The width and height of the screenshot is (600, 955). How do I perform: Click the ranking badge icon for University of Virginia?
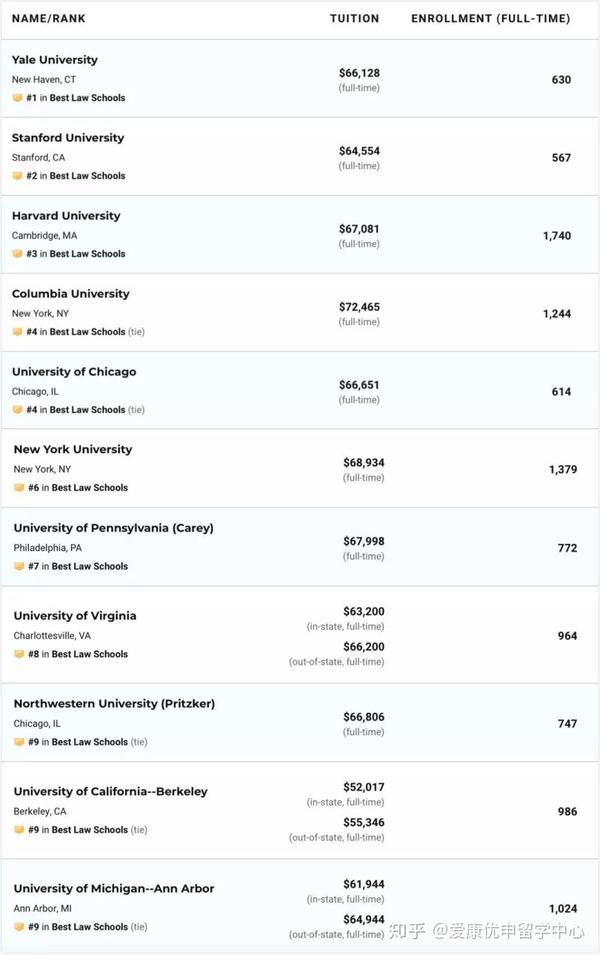19,654
